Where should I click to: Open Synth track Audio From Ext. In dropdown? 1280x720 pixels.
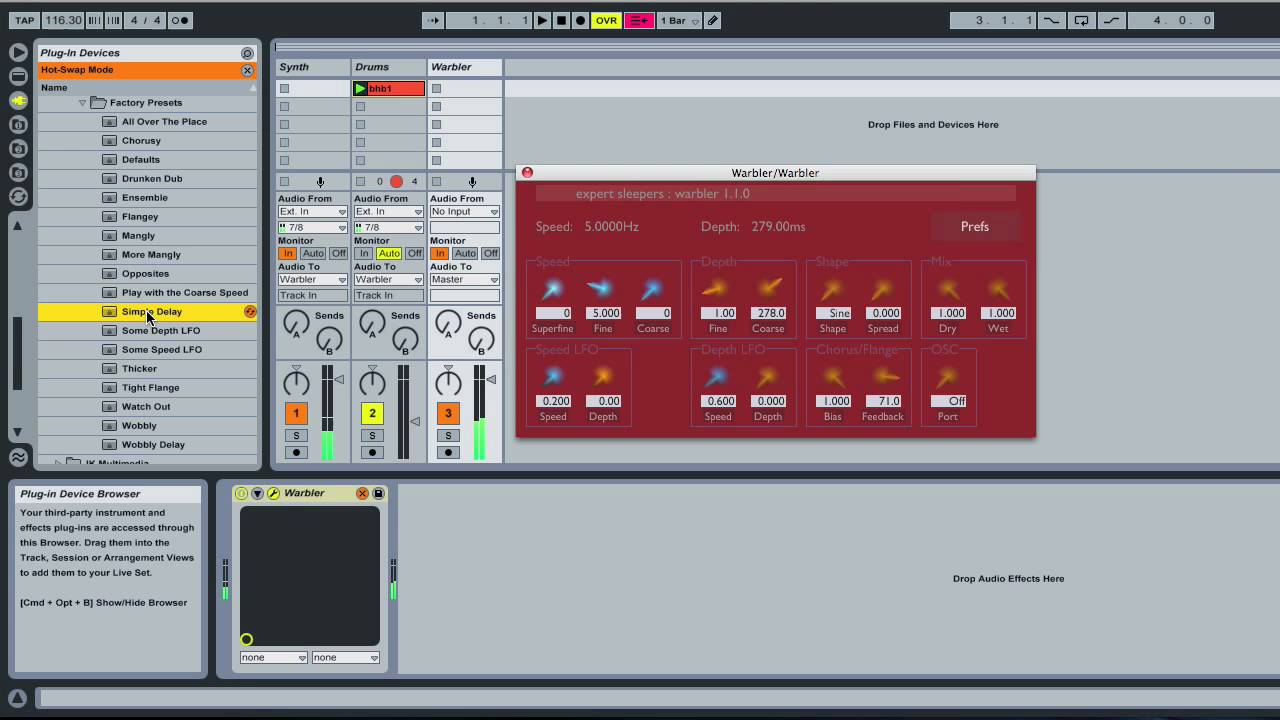[312, 212]
